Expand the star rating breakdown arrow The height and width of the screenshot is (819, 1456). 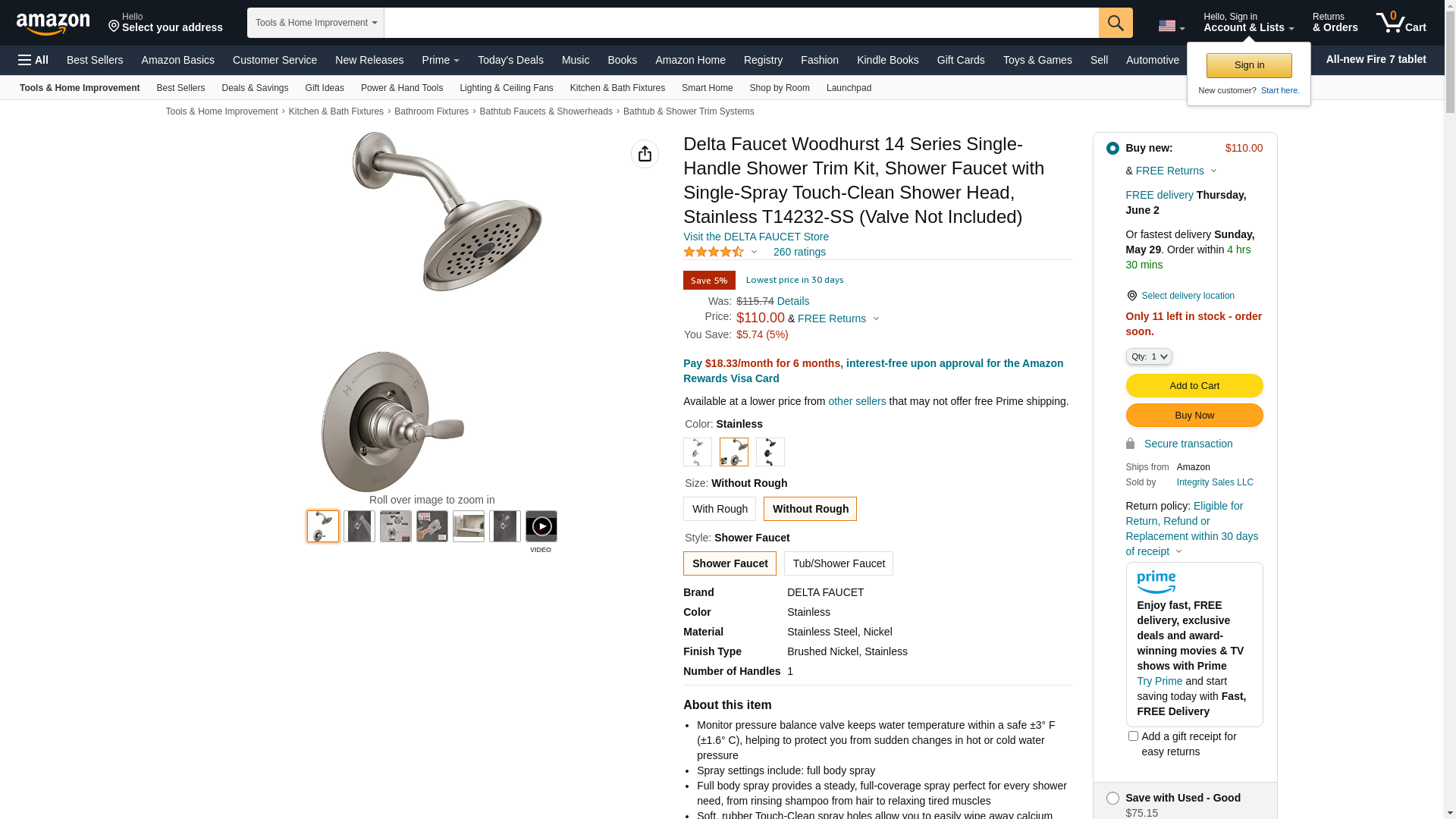pos(754,252)
